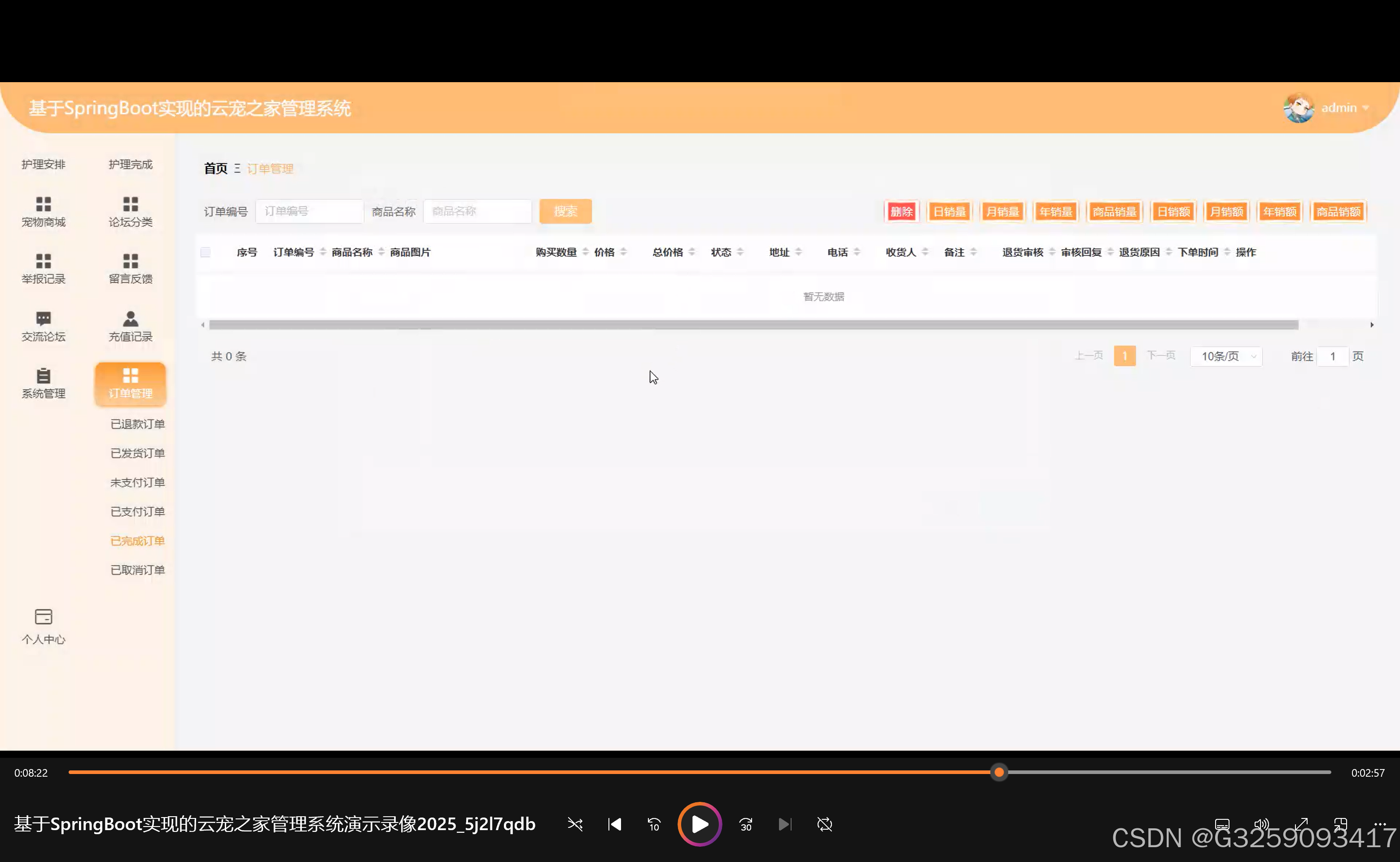Image resolution: width=1400 pixels, height=862 pixels.
Task: Open the 举报记录 sidebar module
Action: (x=43, y=268)
